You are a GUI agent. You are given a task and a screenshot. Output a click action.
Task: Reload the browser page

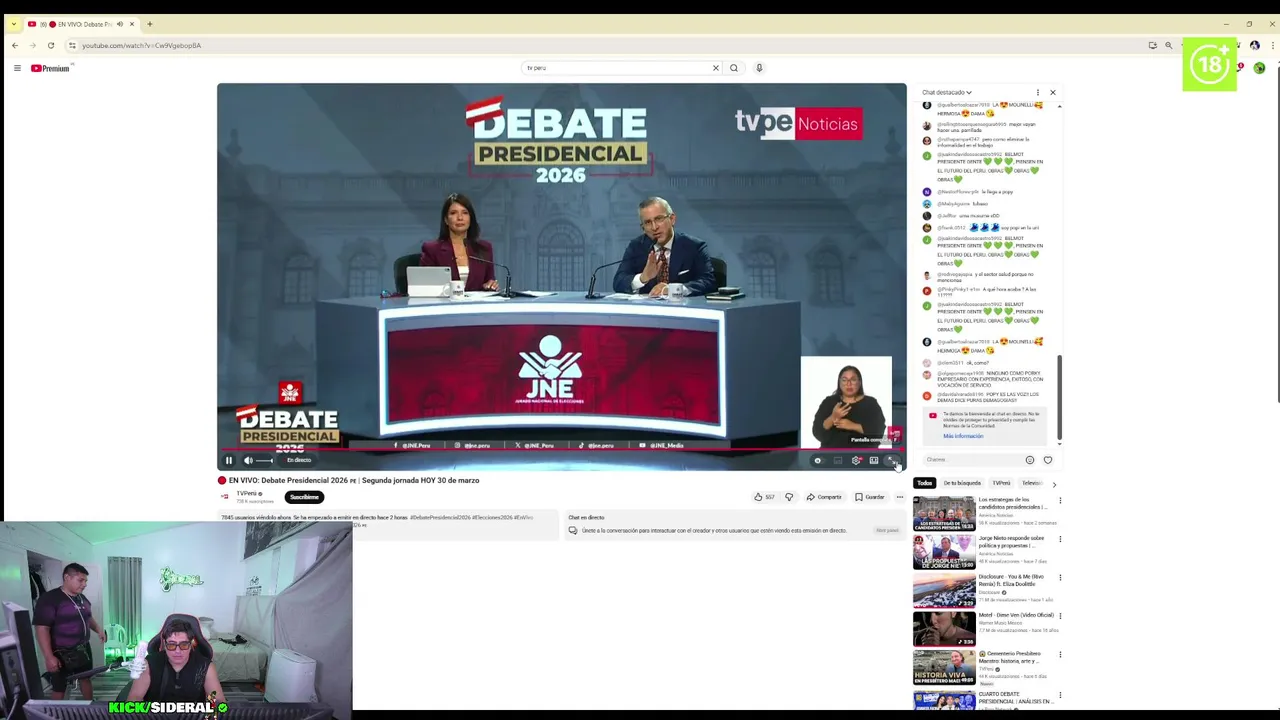click(51, 45)
